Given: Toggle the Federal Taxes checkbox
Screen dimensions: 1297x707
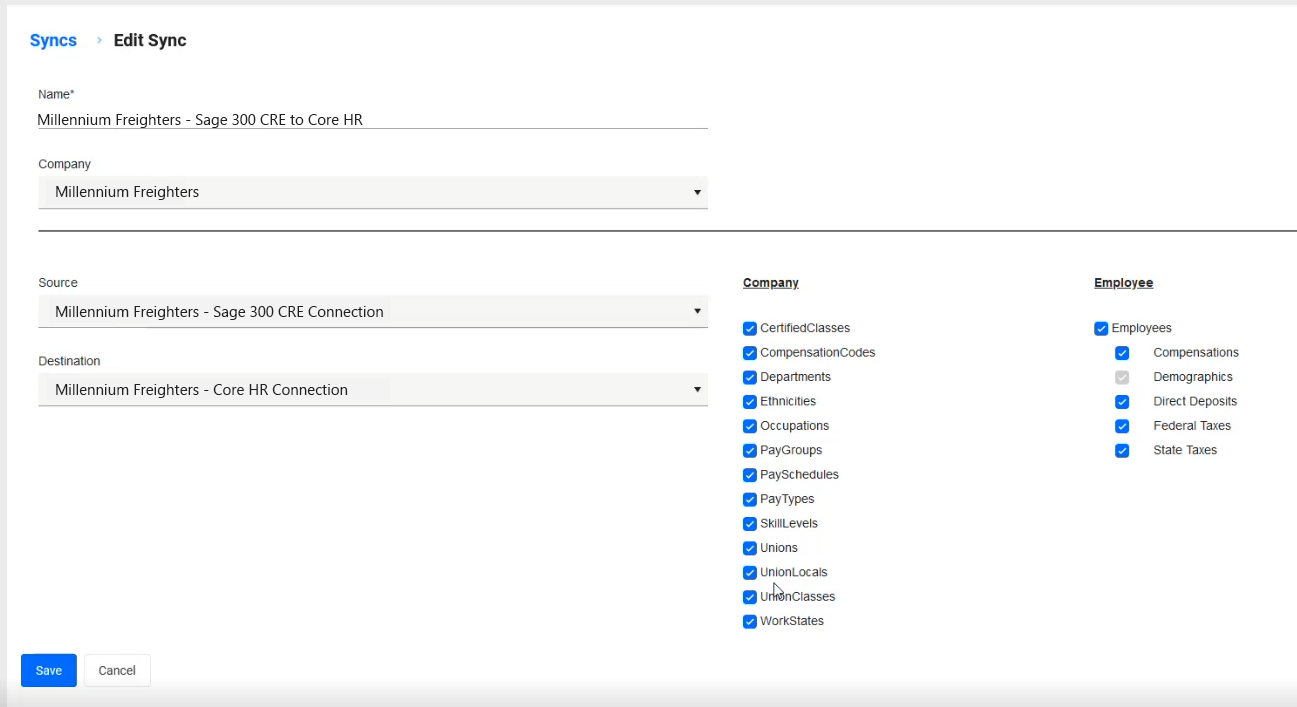Looking at the screenshot, I should pos(1122,426).
